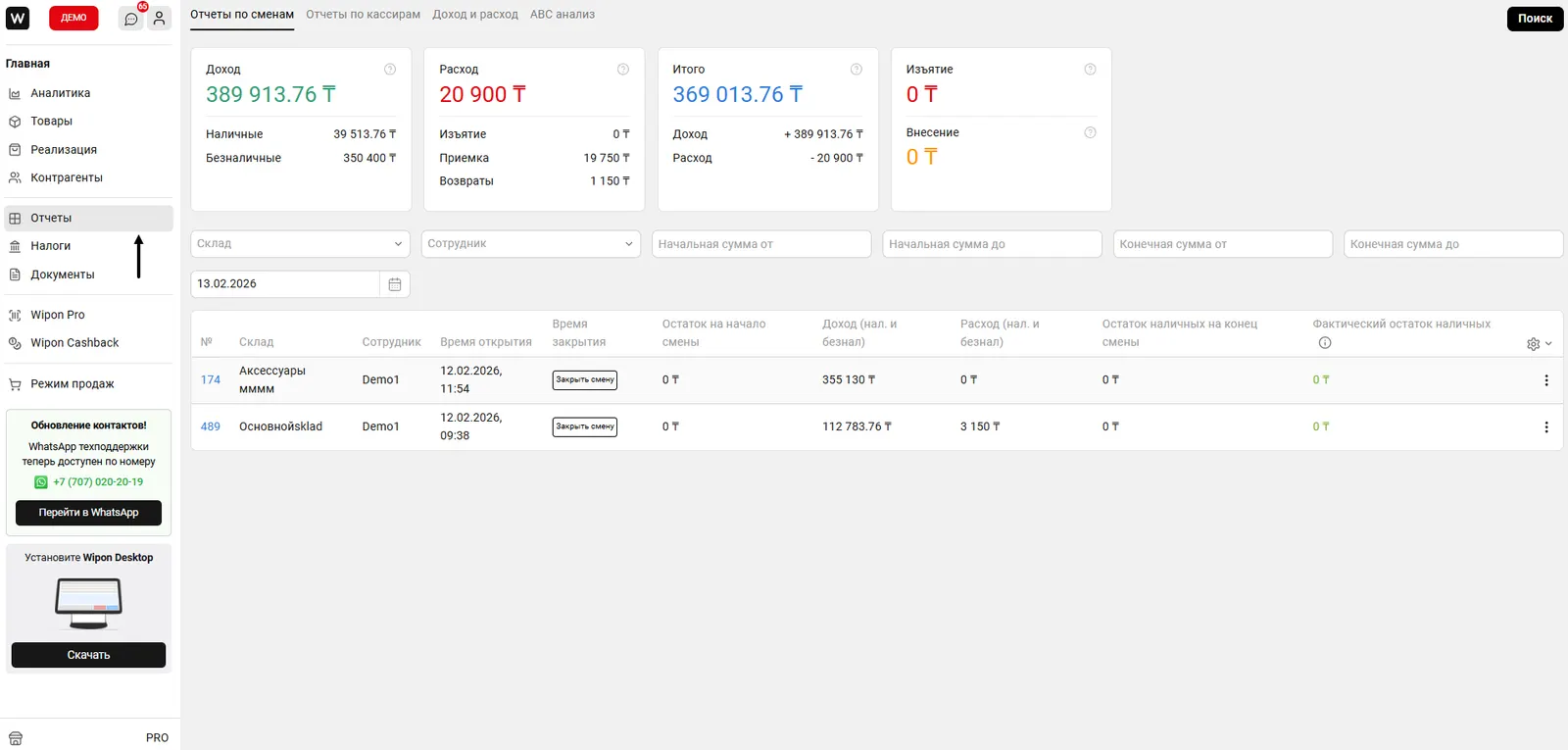Open shift number 489 link
The height and width of the screenshot is (750, 1568).
[211, 427]
